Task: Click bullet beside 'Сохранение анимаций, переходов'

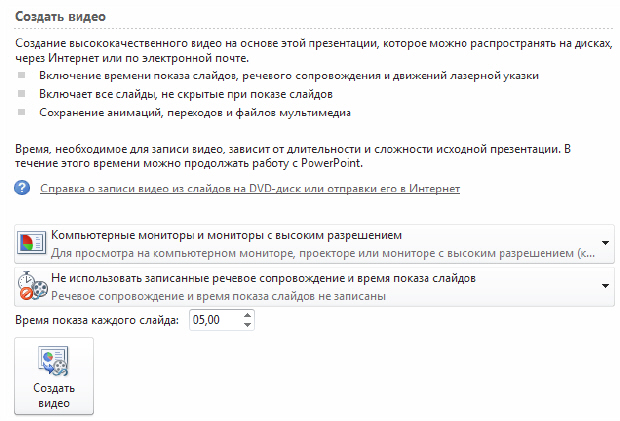Action: (x=23, y=112)
